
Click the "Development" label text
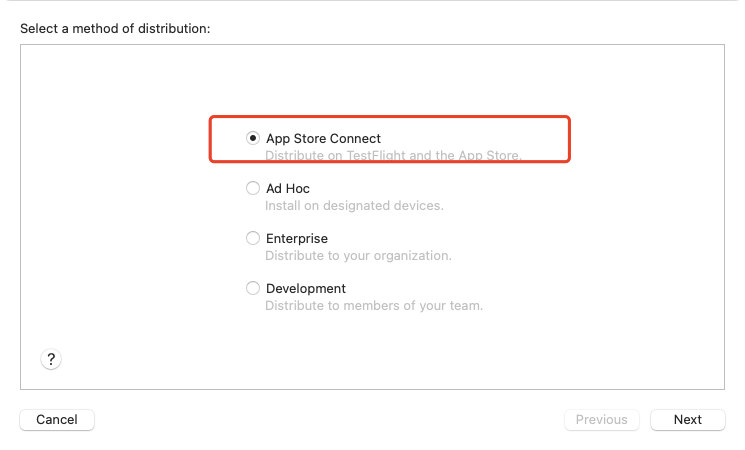(306, 288)
